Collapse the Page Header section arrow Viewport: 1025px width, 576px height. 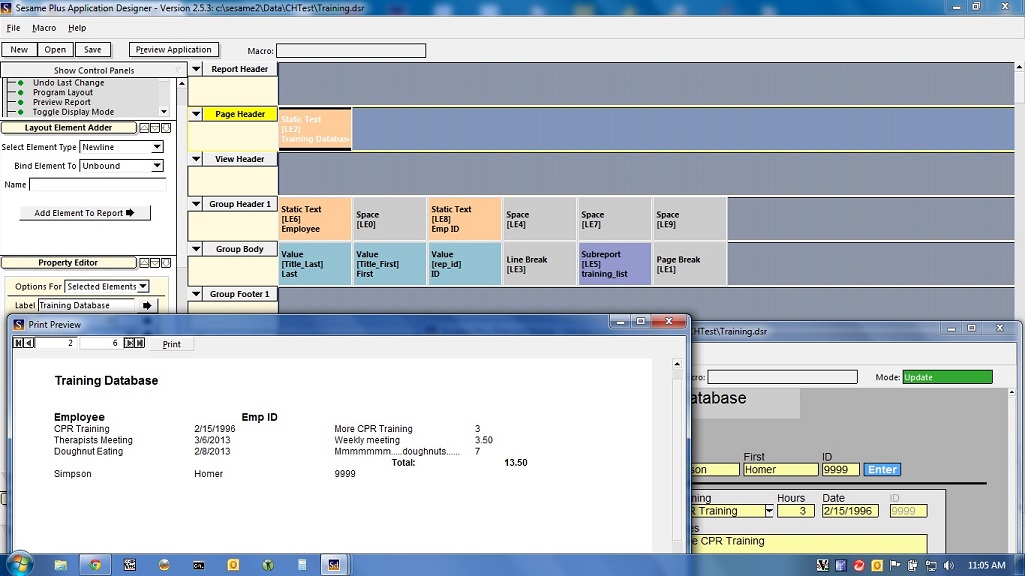click(x=195, y=114)
